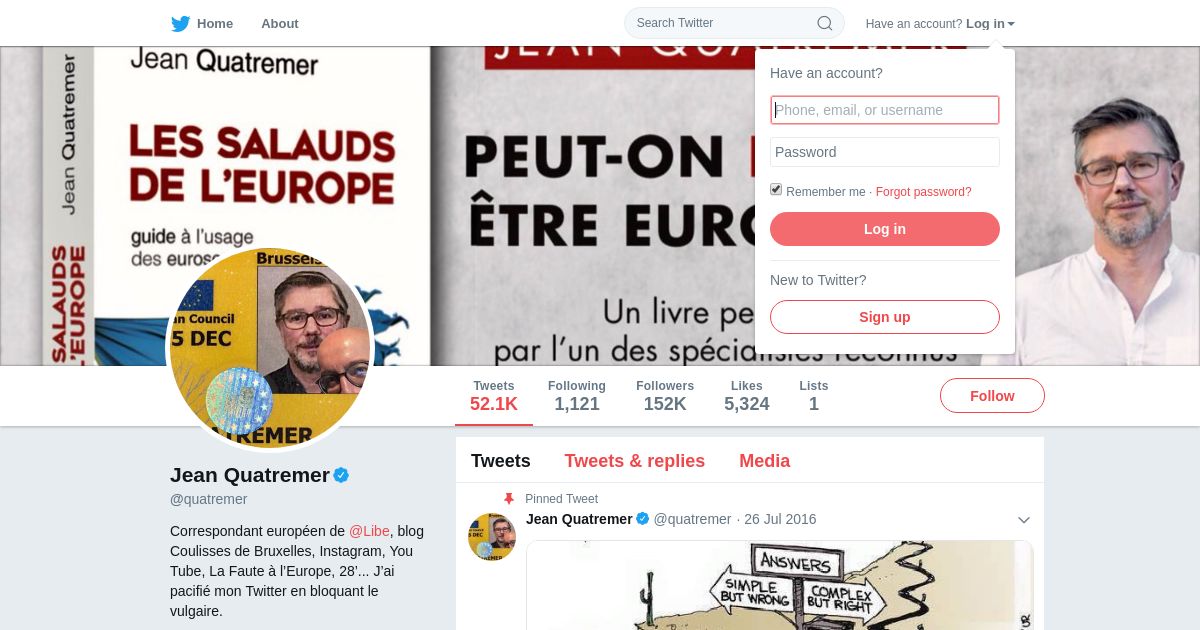Click the Twitter bird Home icon
Viewport: 1200px width, 630px height.
pyautogui.click(x=180, y=23)
